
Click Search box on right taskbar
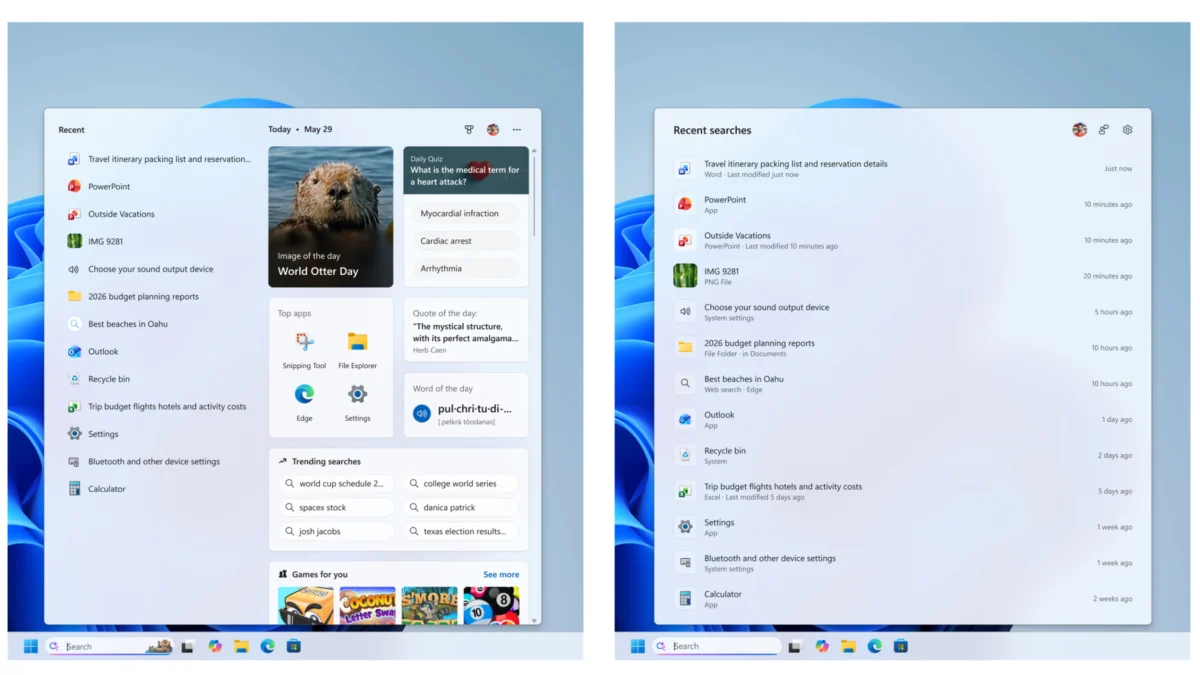coord(717,647)
